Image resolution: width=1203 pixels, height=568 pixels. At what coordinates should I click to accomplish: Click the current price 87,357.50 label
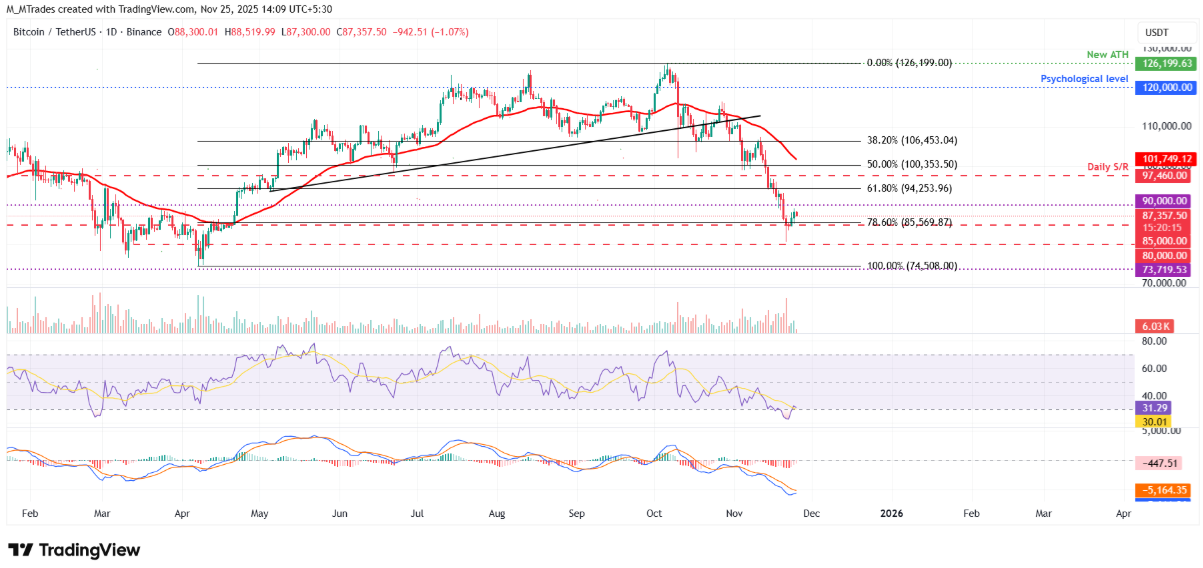[x=1163, y=215]
